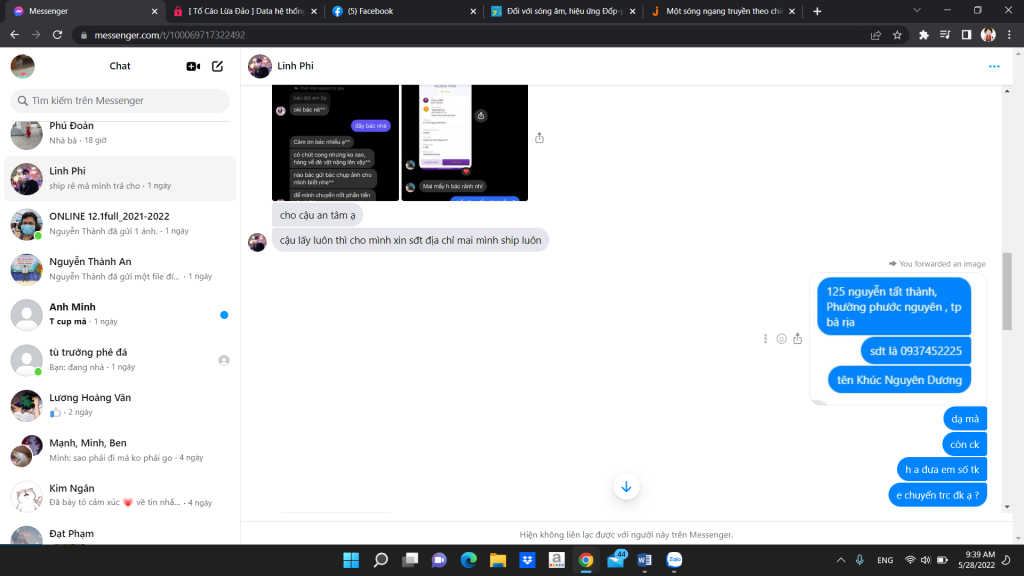Open Chrome's three-dot menu
Viewport: 1024px width, 576px height.
1009,34
